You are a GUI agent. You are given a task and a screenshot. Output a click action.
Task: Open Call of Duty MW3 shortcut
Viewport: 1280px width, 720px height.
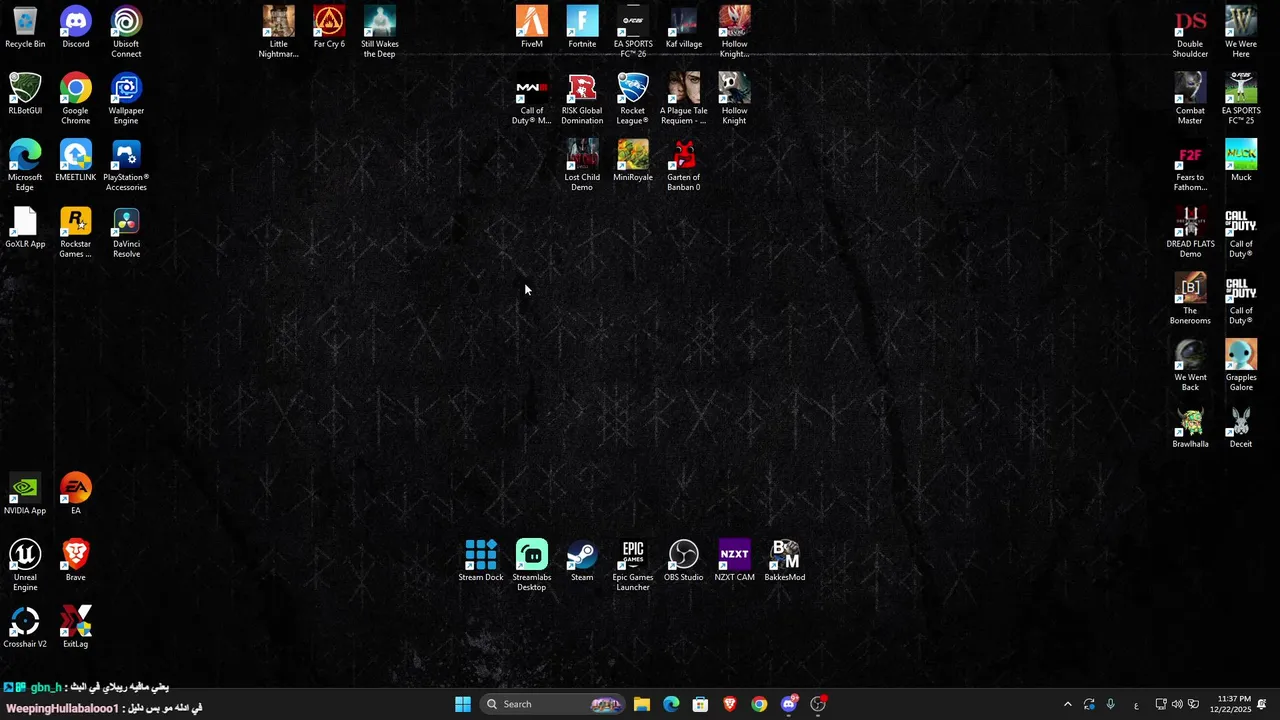(x=532, y=99)
